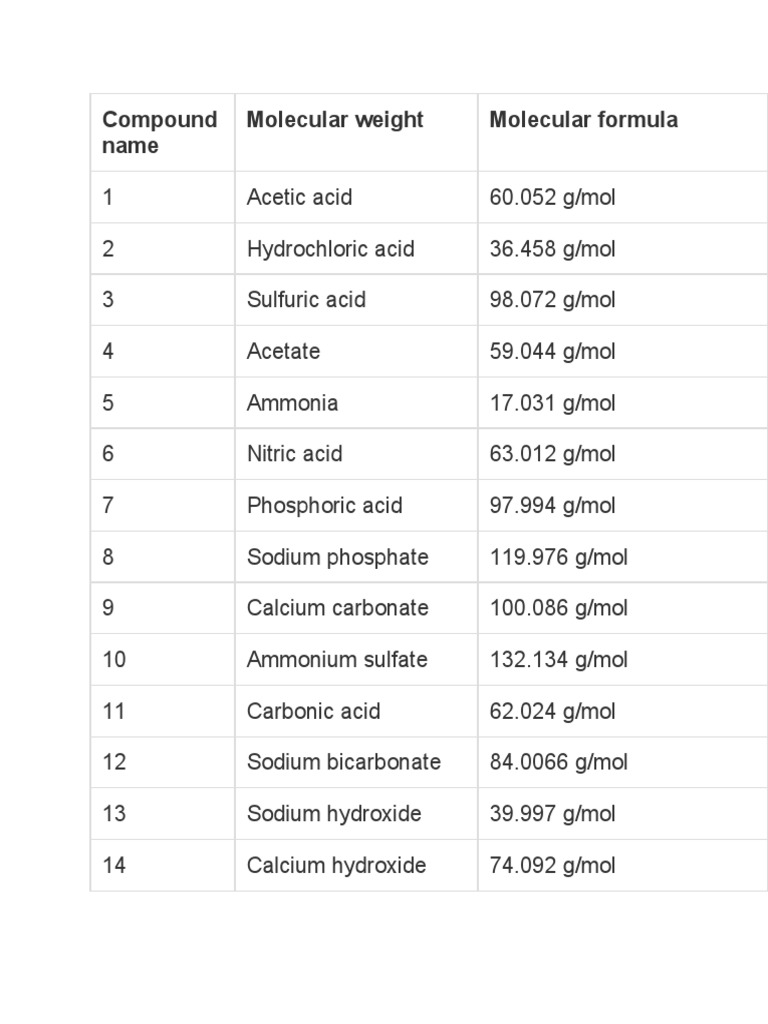Image resolution: width=768 pixels, height=1024 pixels.
Task: Click the Sulfuric acid entry
Action: 306,300
